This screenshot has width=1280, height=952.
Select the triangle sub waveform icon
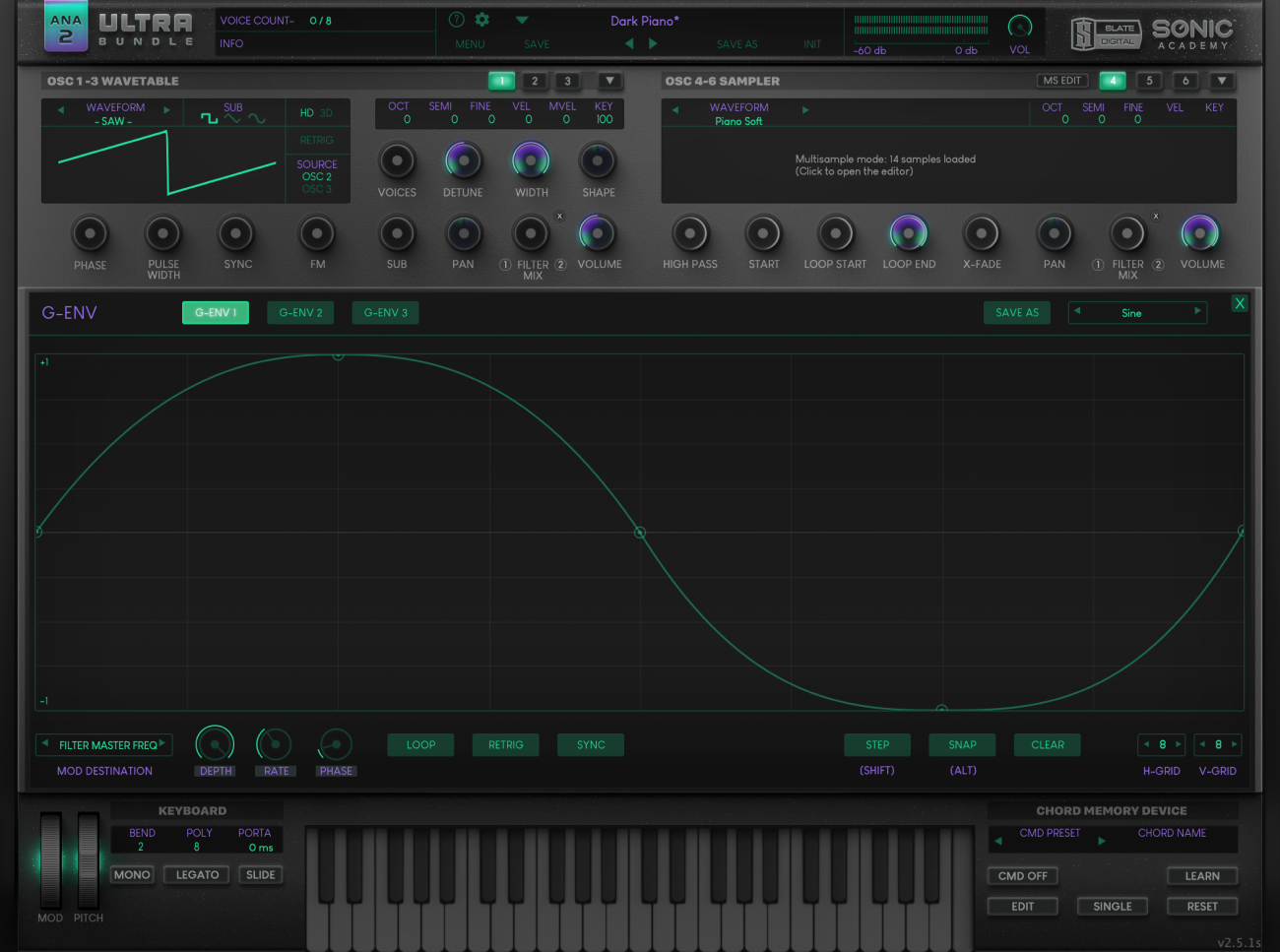coord(232,119)
